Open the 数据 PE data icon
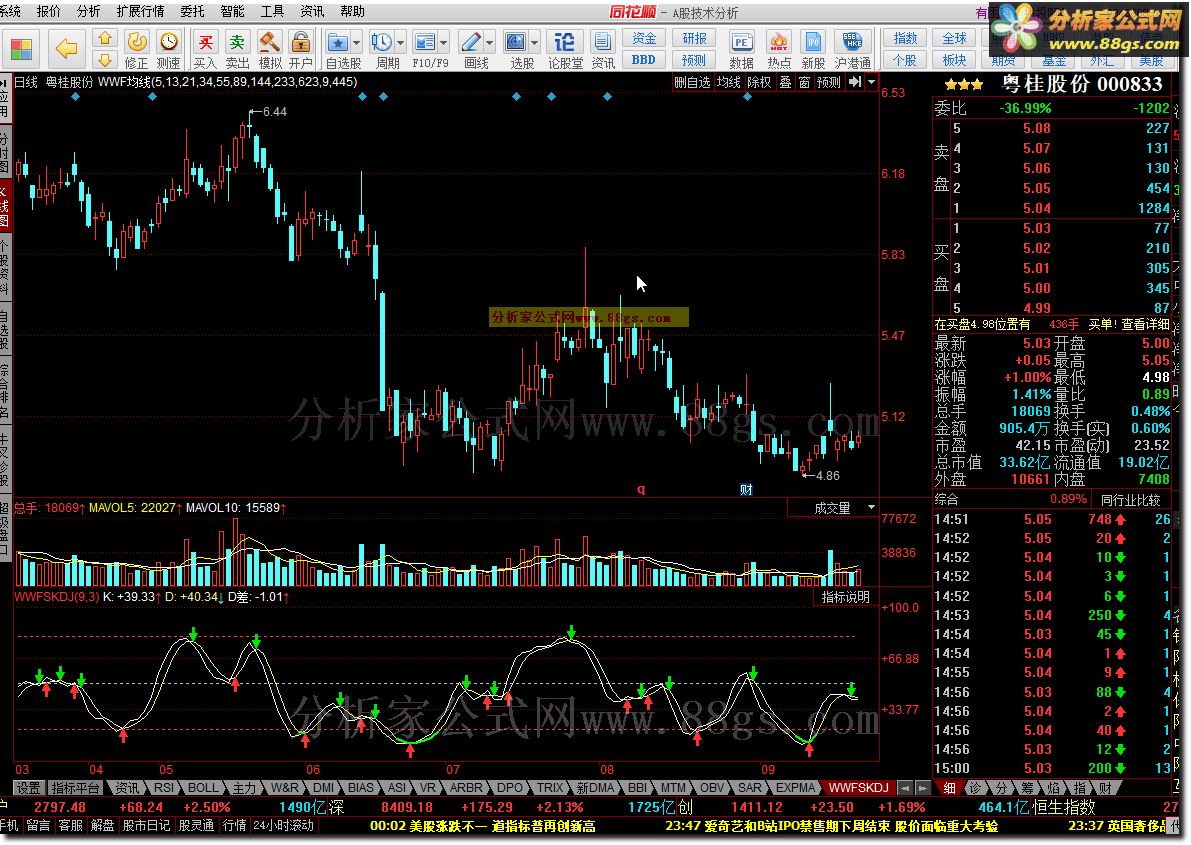The height and width of the screenshot is (845, 1191). (x=741, y=49)
